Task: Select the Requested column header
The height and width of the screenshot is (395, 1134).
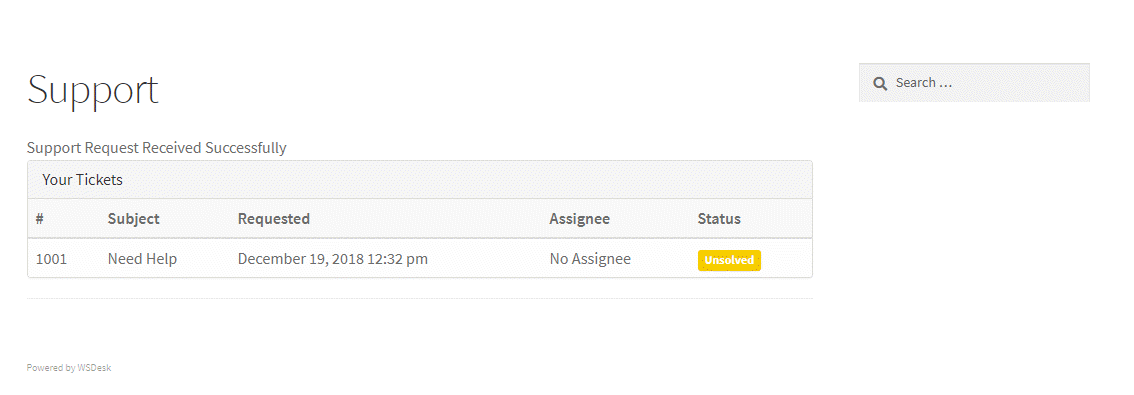Action: click(274, 218)
